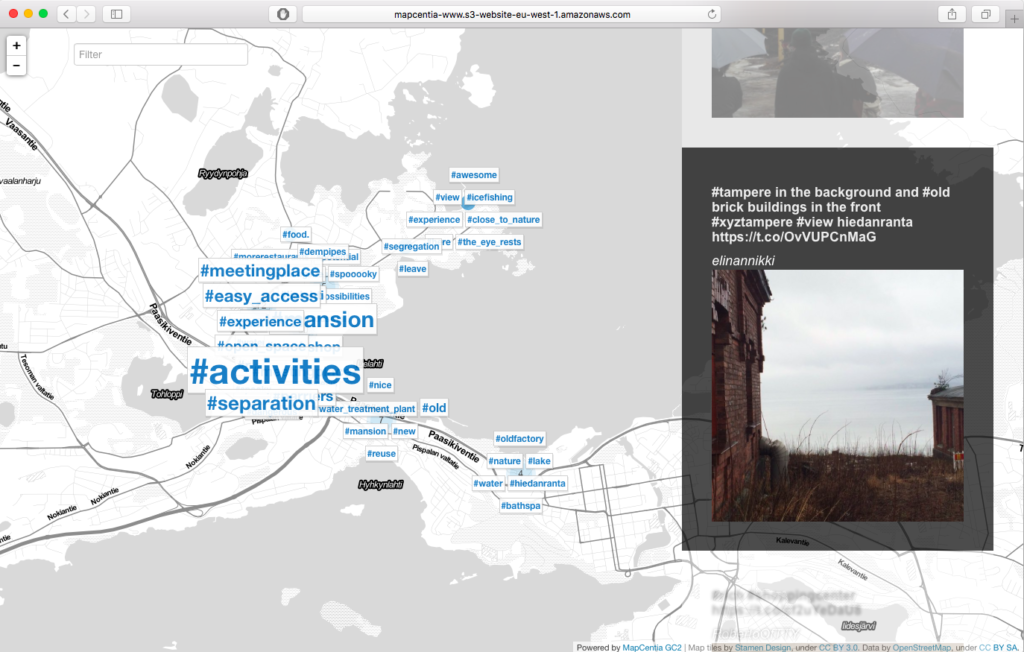Screen dimensions: 1024x652
Task: Open the brick building photo by elinannikki
Action: pyautogui.click(x=837, y=395)
